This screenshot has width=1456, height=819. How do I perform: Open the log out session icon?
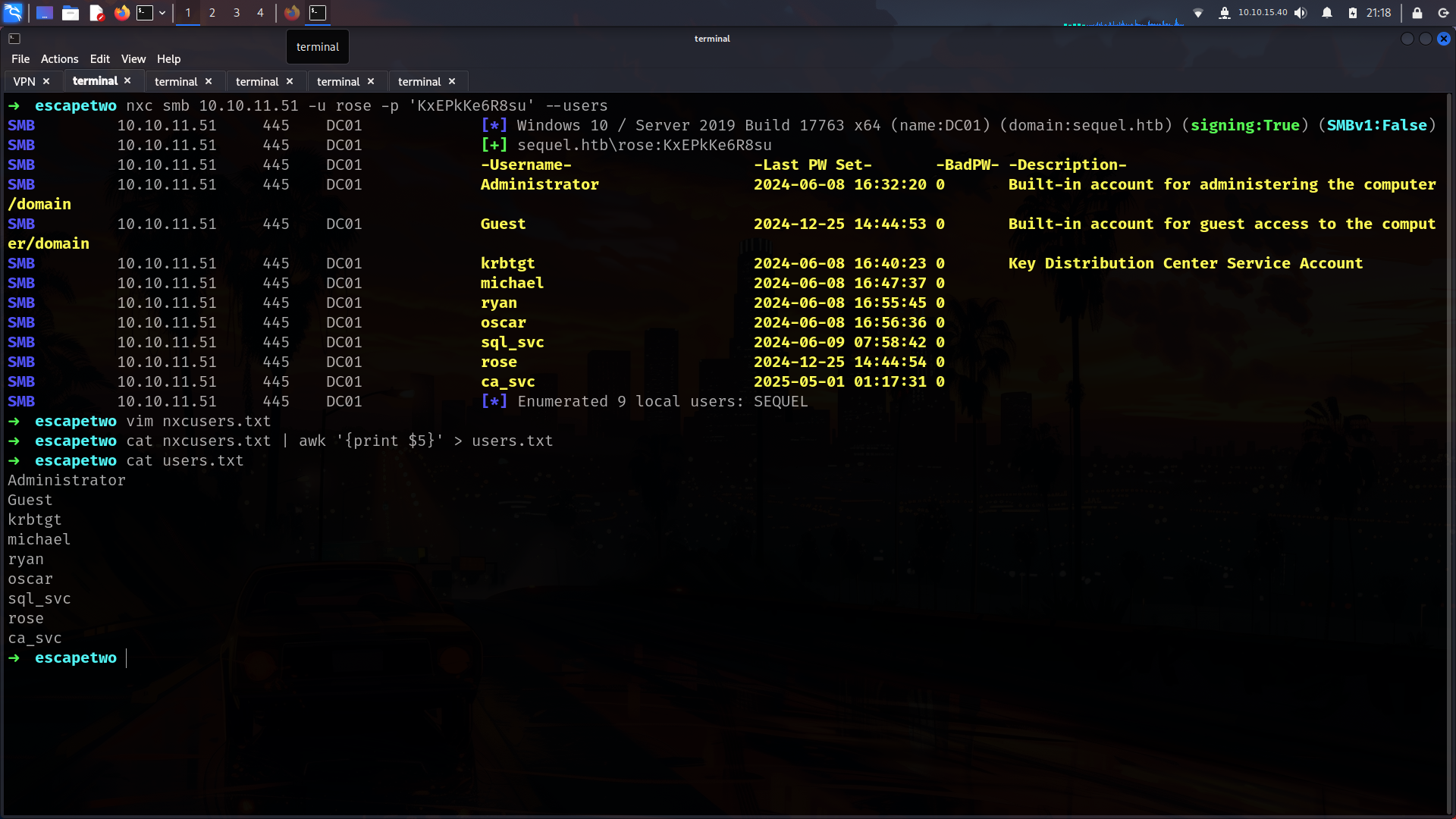(x=1443, y=12)
